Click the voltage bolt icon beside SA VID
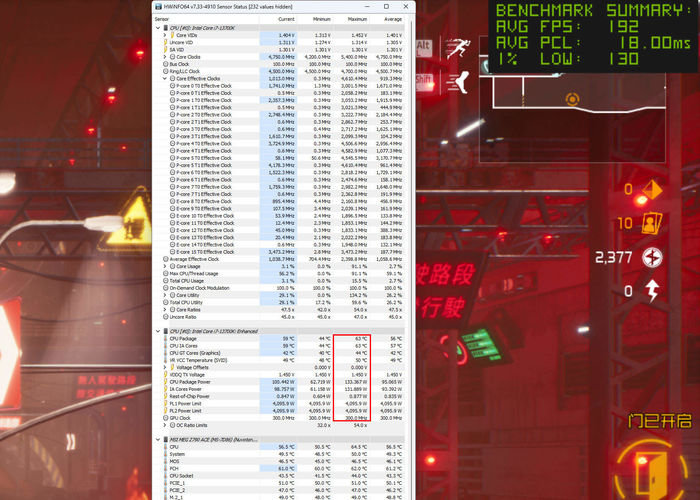 click(x=166, y=50)
